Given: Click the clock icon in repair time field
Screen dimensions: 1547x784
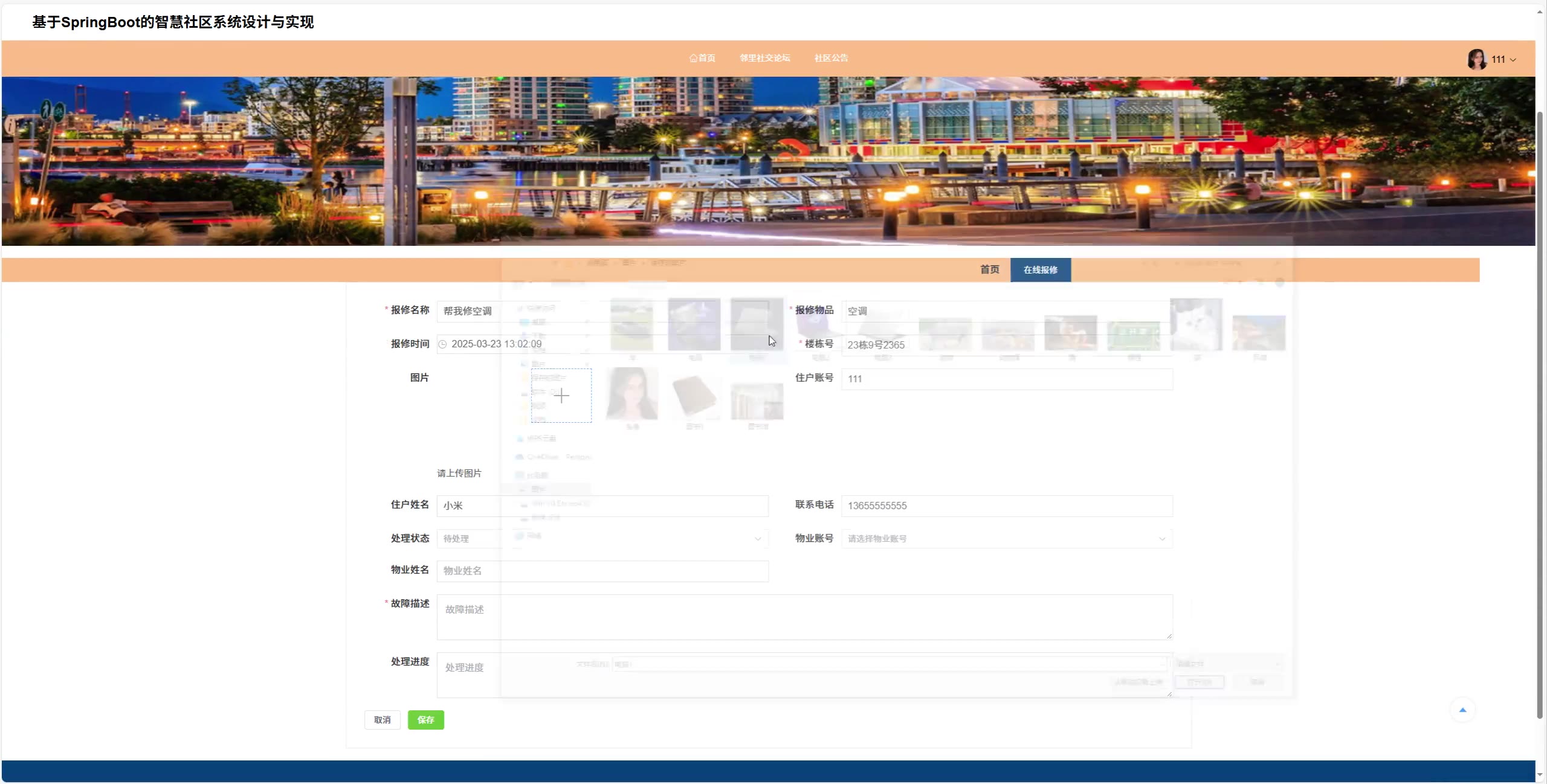Looking at the screenshot, I should coord(442,344).
